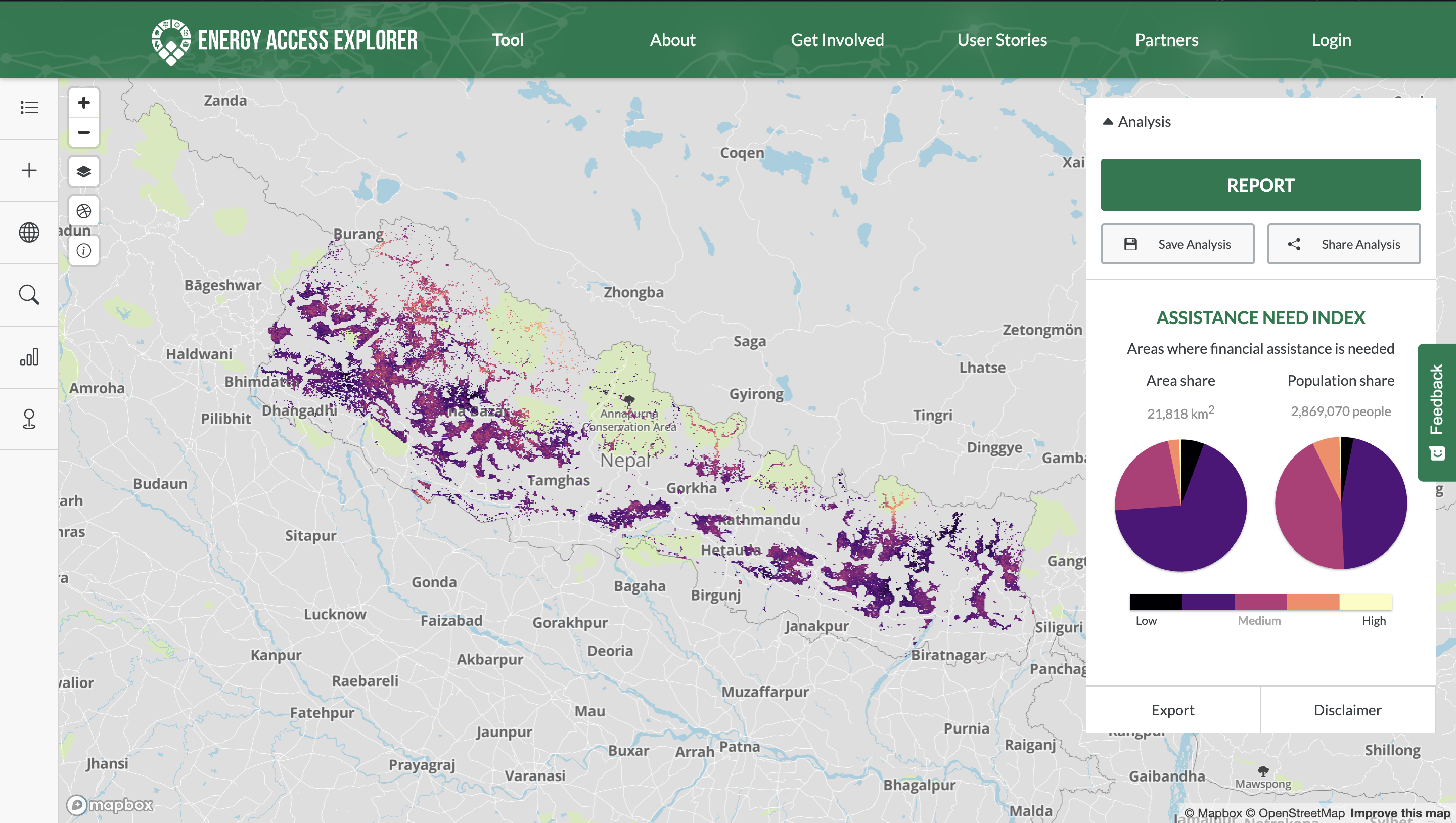Click the 'Annapurna Conservation Area' map label
1456x823 pixels.
tap(629, 420)
